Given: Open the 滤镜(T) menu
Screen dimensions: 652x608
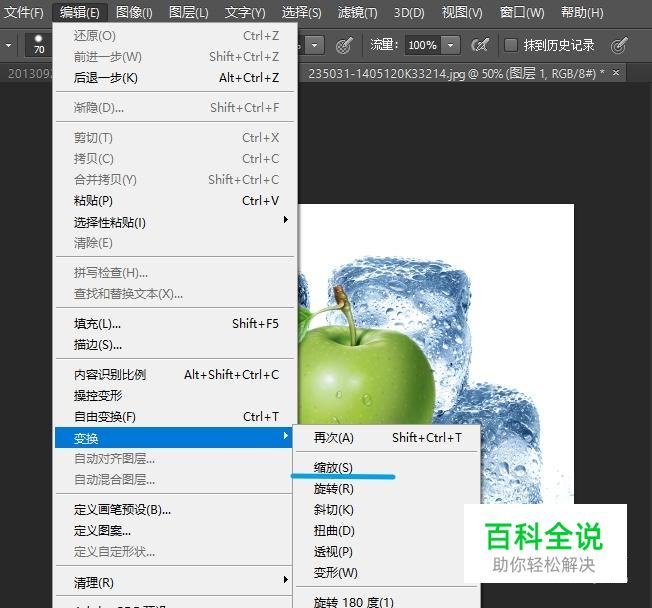Looking at the screenshot, I should (358, 12).
